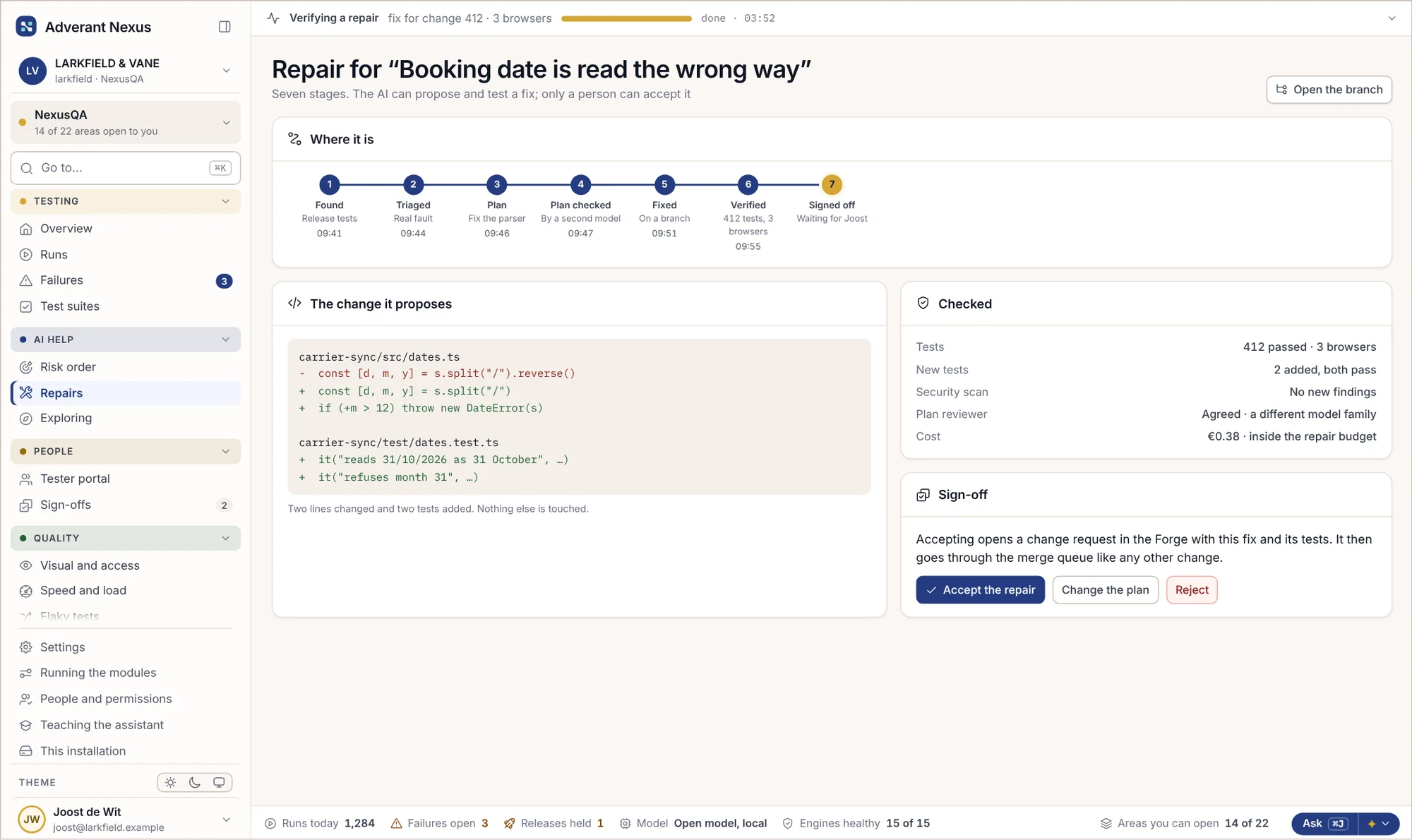The height and width of the screenshot is (840, 1412).
Task: Click the Adverant Nexus logo icon
Action: pos(26,27)
